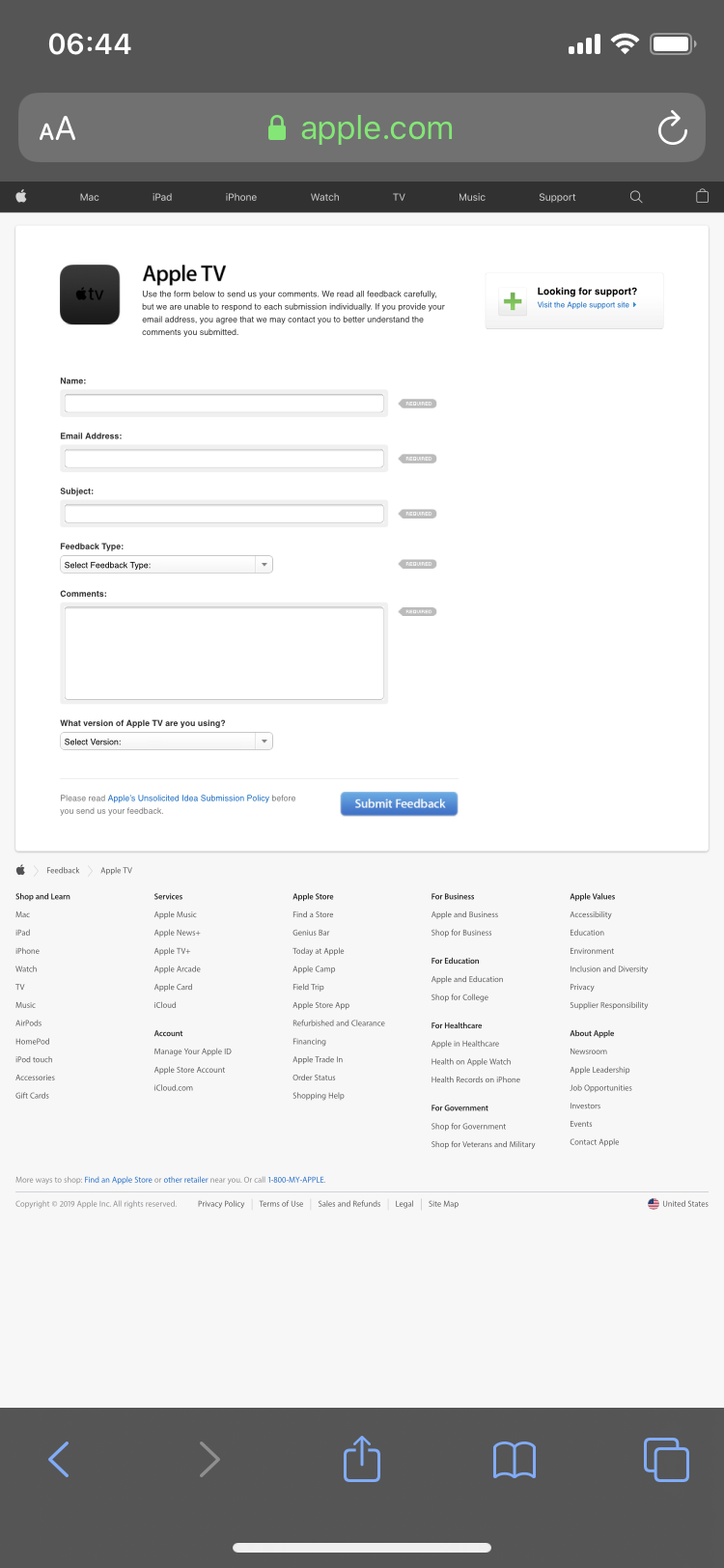
Task: Tap the apple.com address bar
Action: pyautogui.click(x=362, y=127)
